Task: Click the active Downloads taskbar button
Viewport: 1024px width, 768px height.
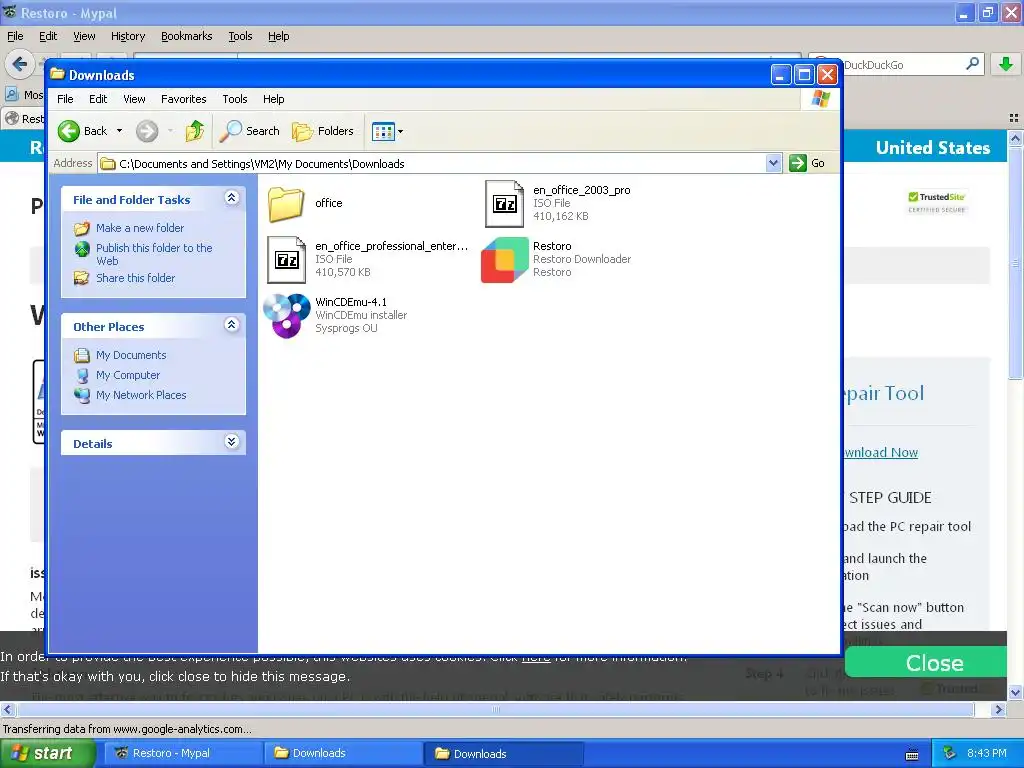Action: pos(503,754)
